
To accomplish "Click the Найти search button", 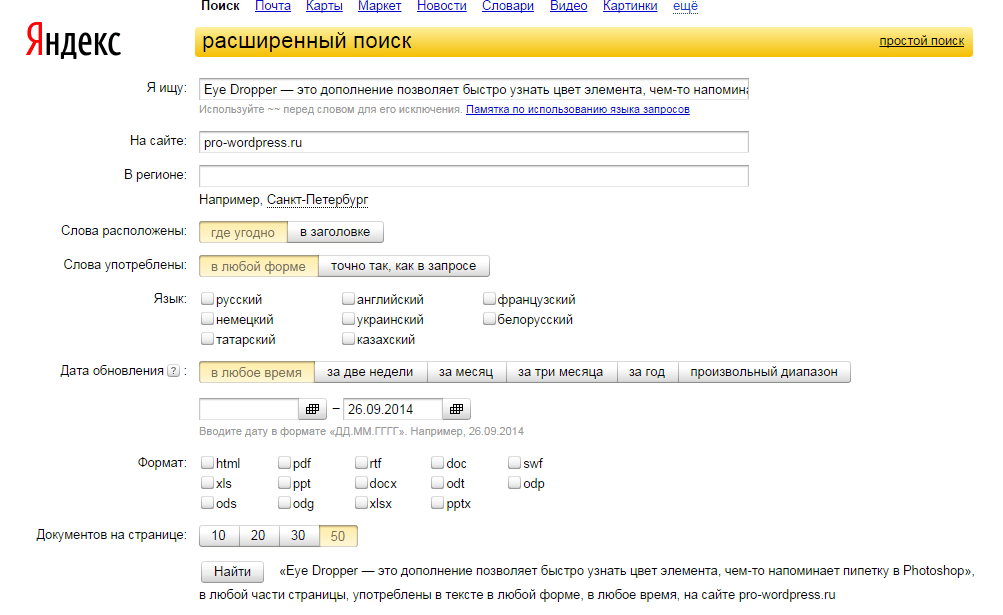I will (232, 572).
